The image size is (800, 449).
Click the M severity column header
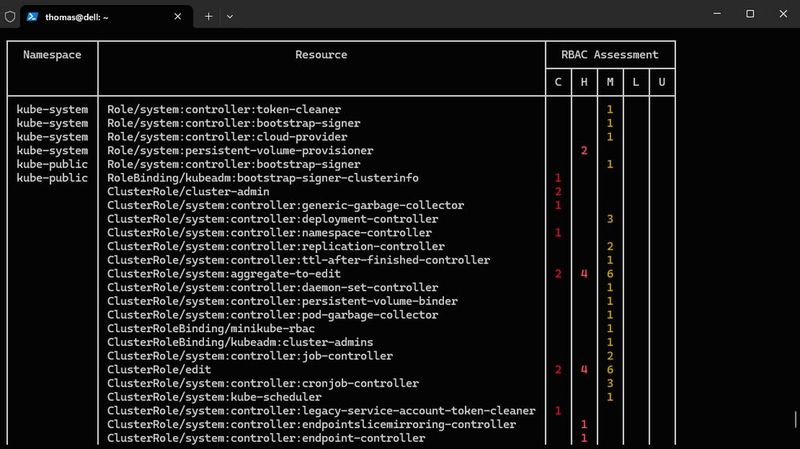coord(610,82)
